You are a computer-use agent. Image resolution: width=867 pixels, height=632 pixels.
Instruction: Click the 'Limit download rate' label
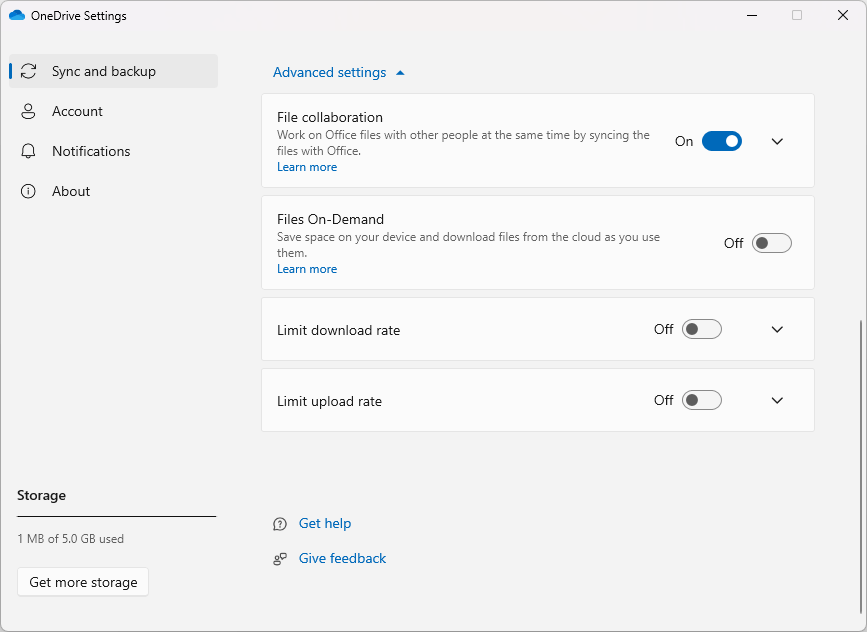click(338, 330)
